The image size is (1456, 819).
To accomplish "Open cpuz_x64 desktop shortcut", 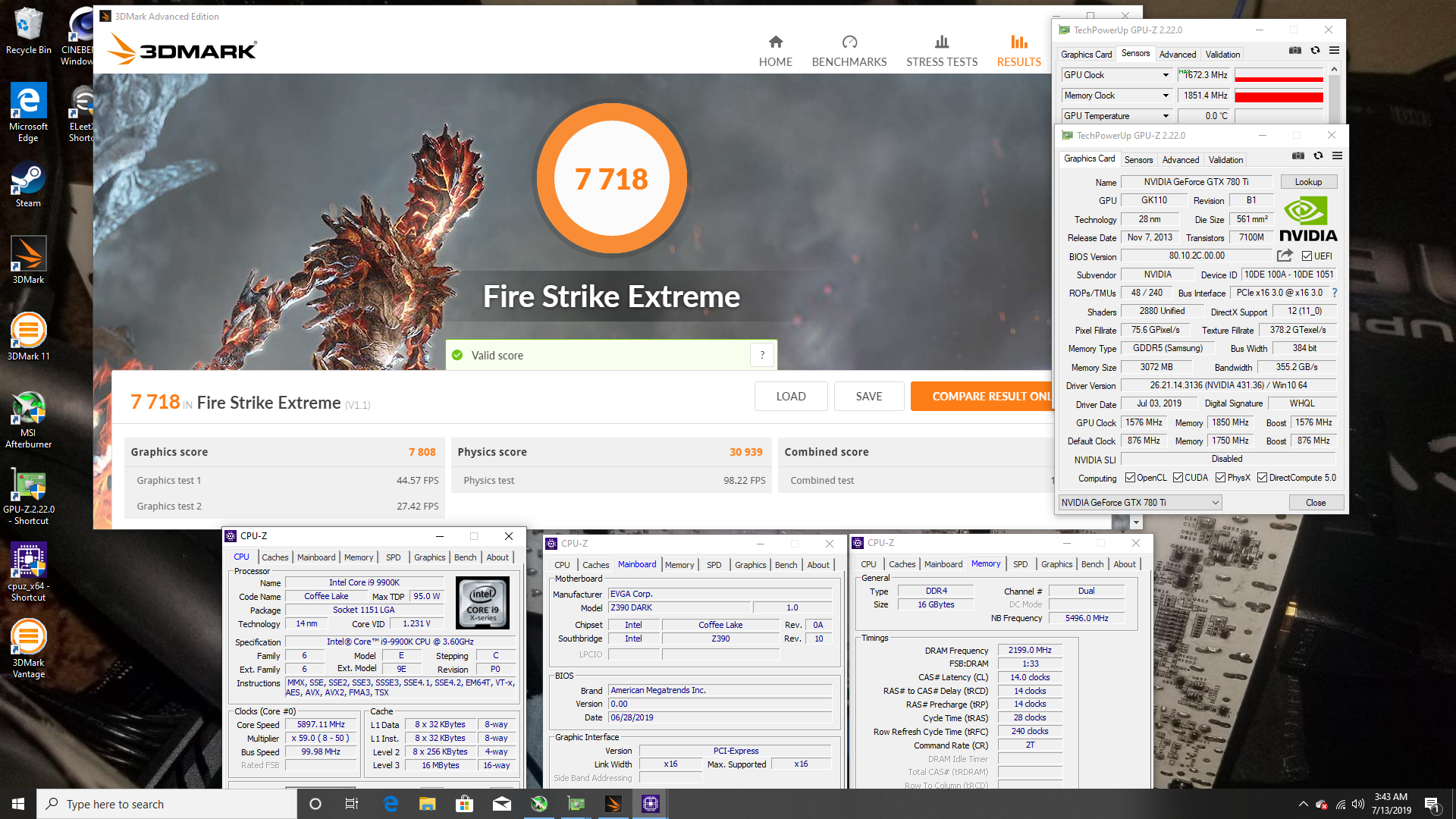I will pos(28,573).
